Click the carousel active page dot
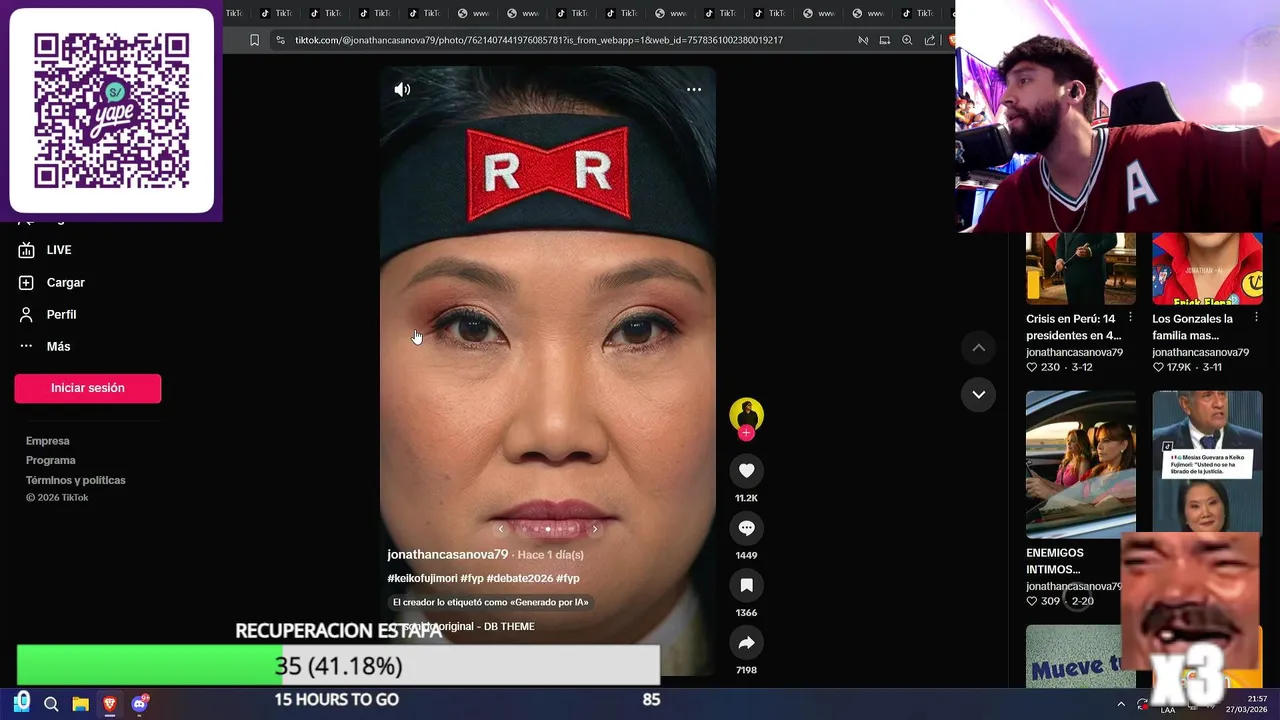This screenshot has width=1280, height=720. (x=548, y=529)
